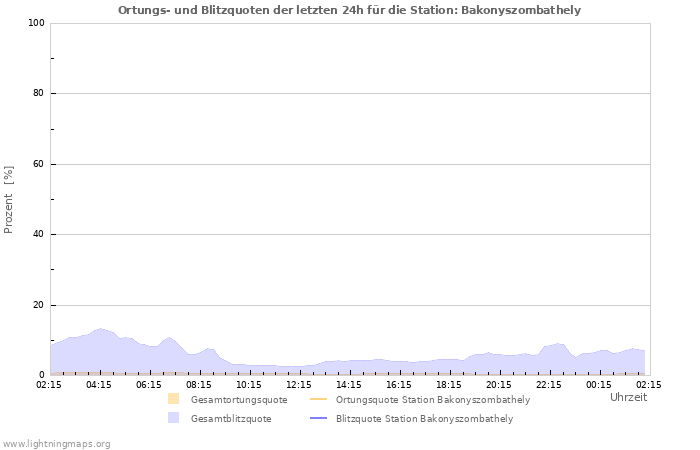Click the Ortungsquote Station Bakonyszombathely legend text
700x450 pixels.
433,400
